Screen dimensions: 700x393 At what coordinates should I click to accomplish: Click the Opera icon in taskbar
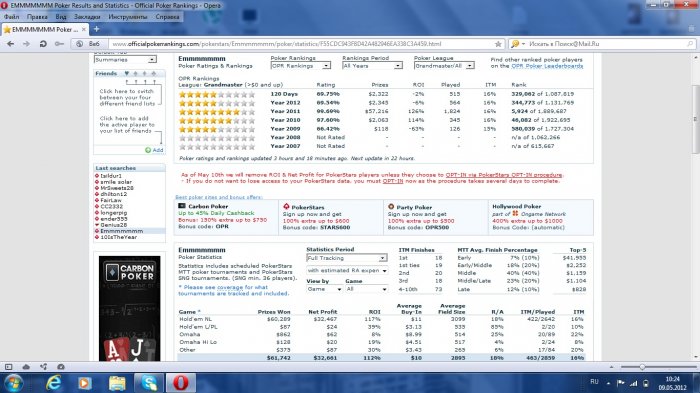(x=180, y=383)
